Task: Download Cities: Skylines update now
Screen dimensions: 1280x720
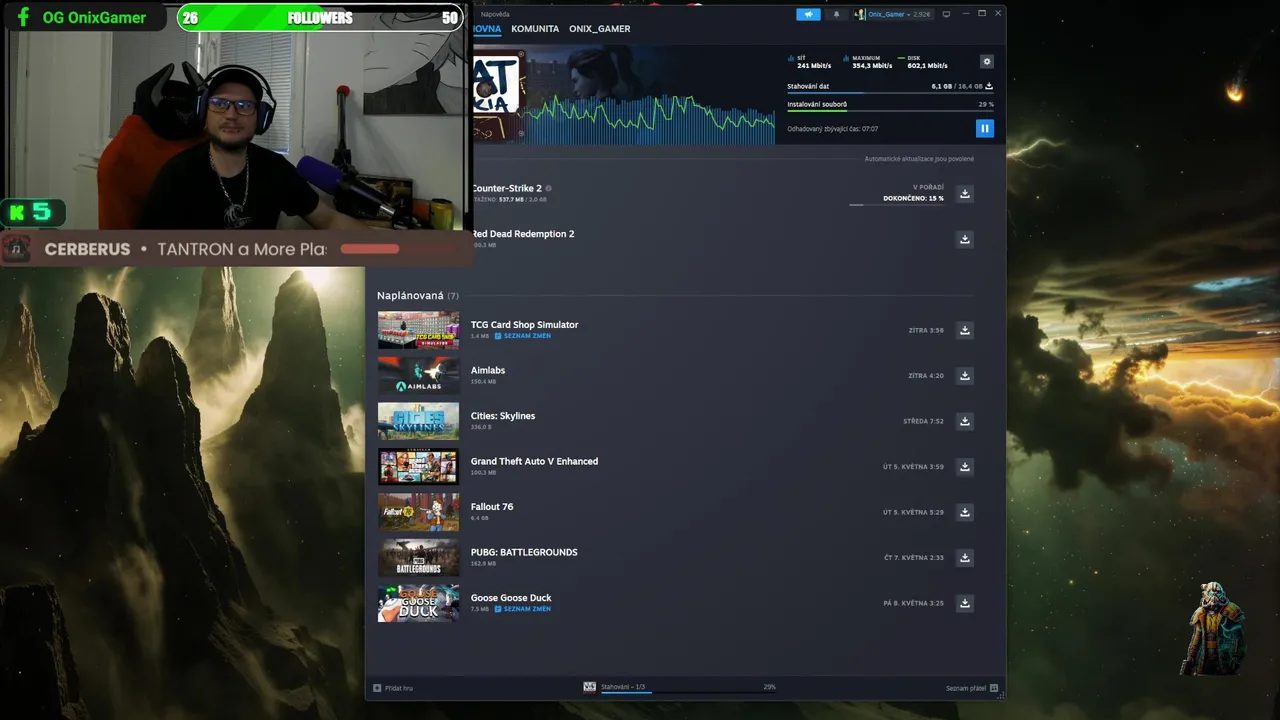Action: 965,421
